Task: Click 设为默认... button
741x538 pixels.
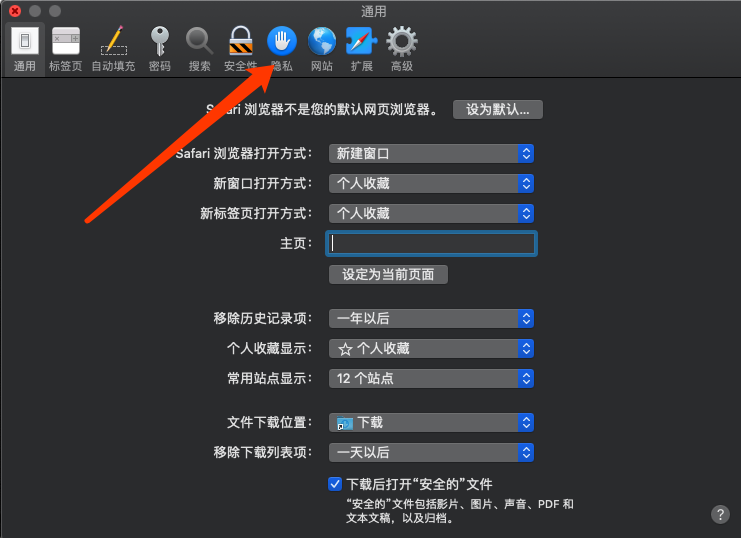Action: click(498, 110)
